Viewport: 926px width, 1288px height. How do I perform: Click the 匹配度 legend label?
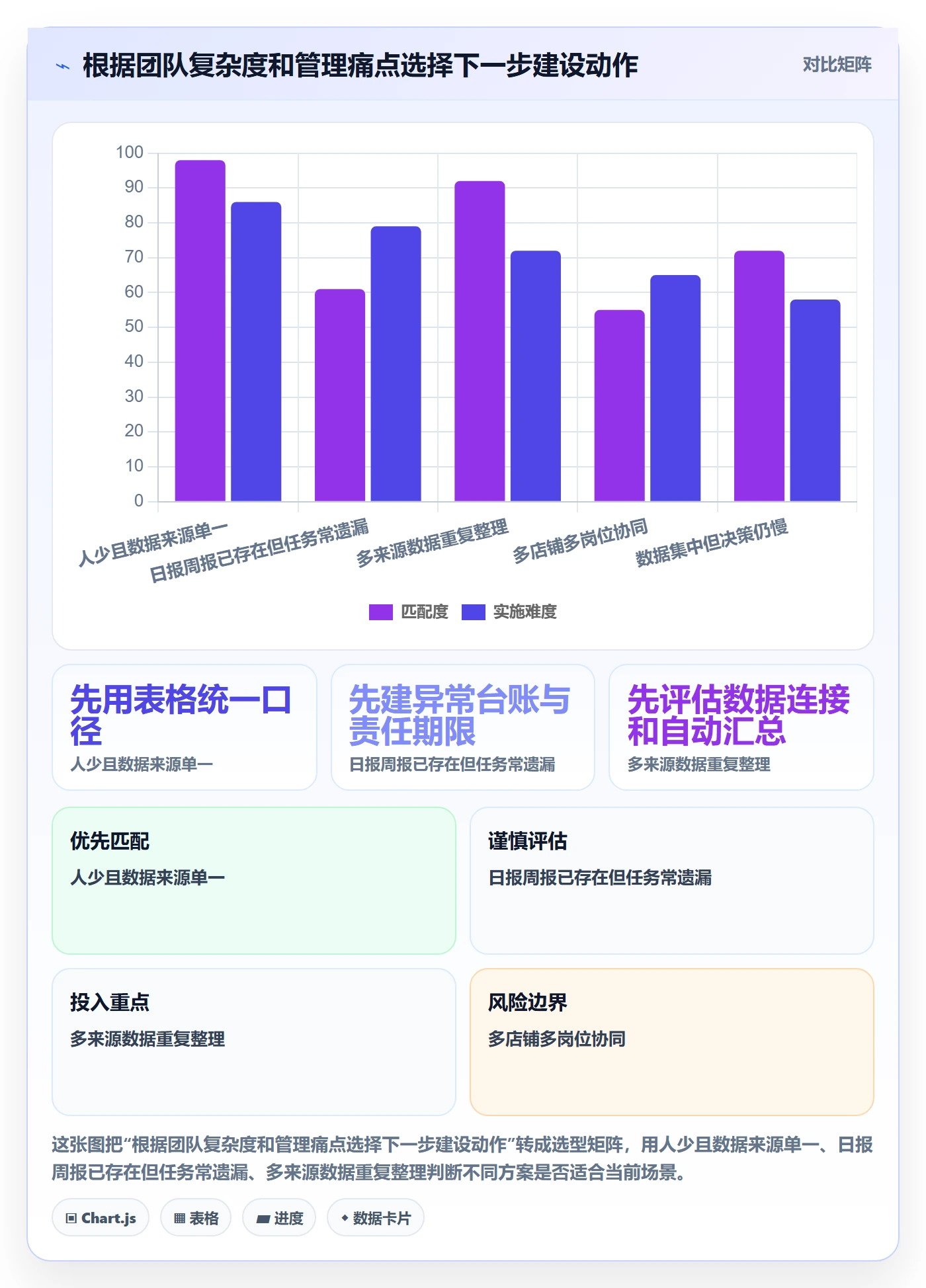point(425,612)
